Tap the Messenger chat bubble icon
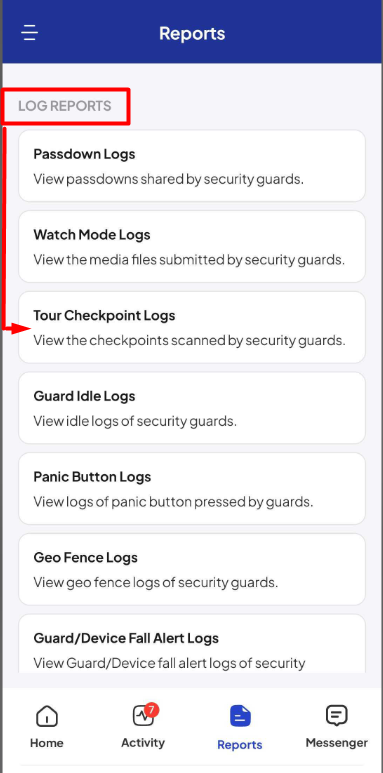Screen dimensions: 383x773 click(x=337, y=715)
